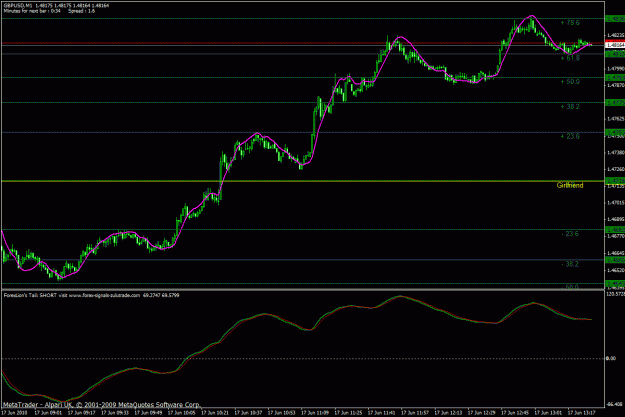Image resolution: width=625 pixels, height=417 pixels.
Task: Select the '- 23.6' Fibonacci level label
Action: (570, 234)
